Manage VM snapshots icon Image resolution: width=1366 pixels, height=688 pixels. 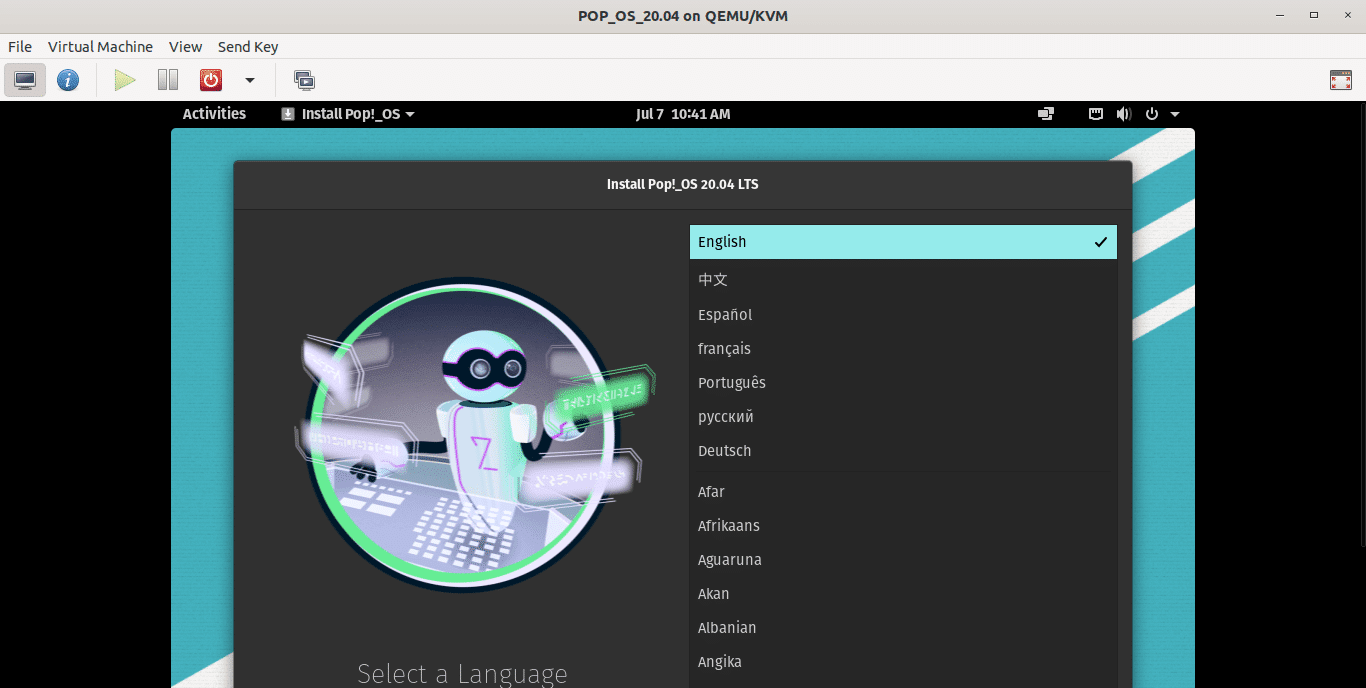[x=304, y=80]
